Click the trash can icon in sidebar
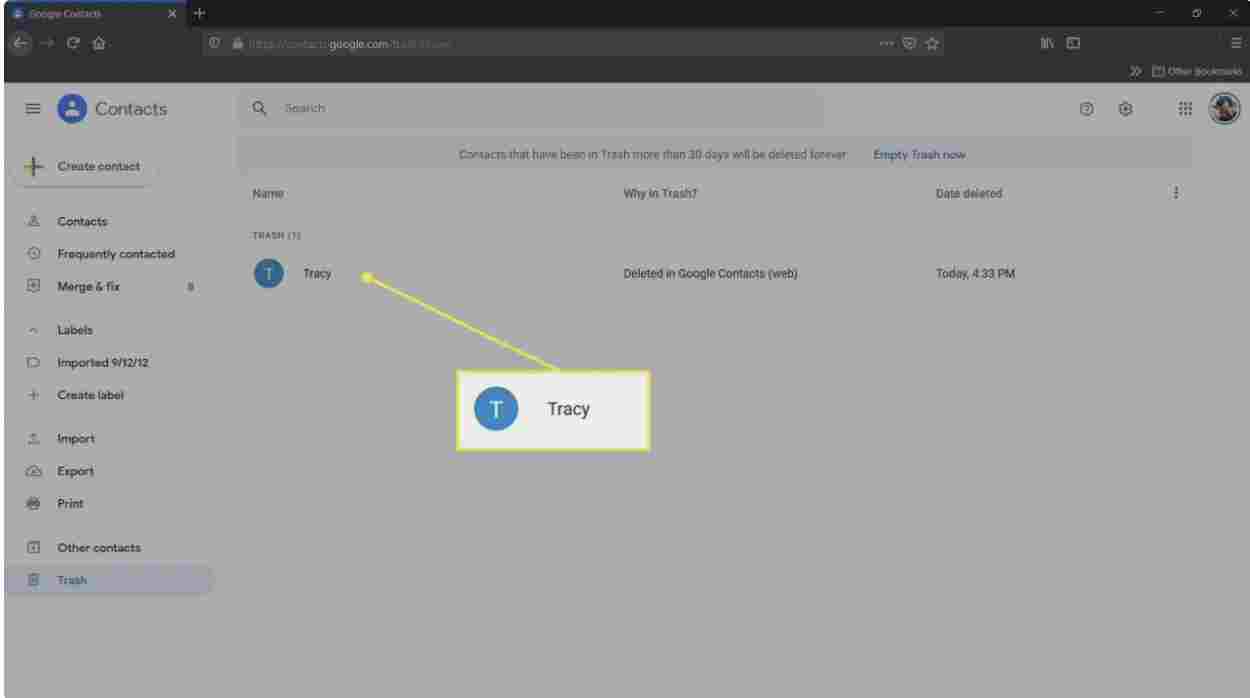1250x698 pixels. (x=33, y=580)
